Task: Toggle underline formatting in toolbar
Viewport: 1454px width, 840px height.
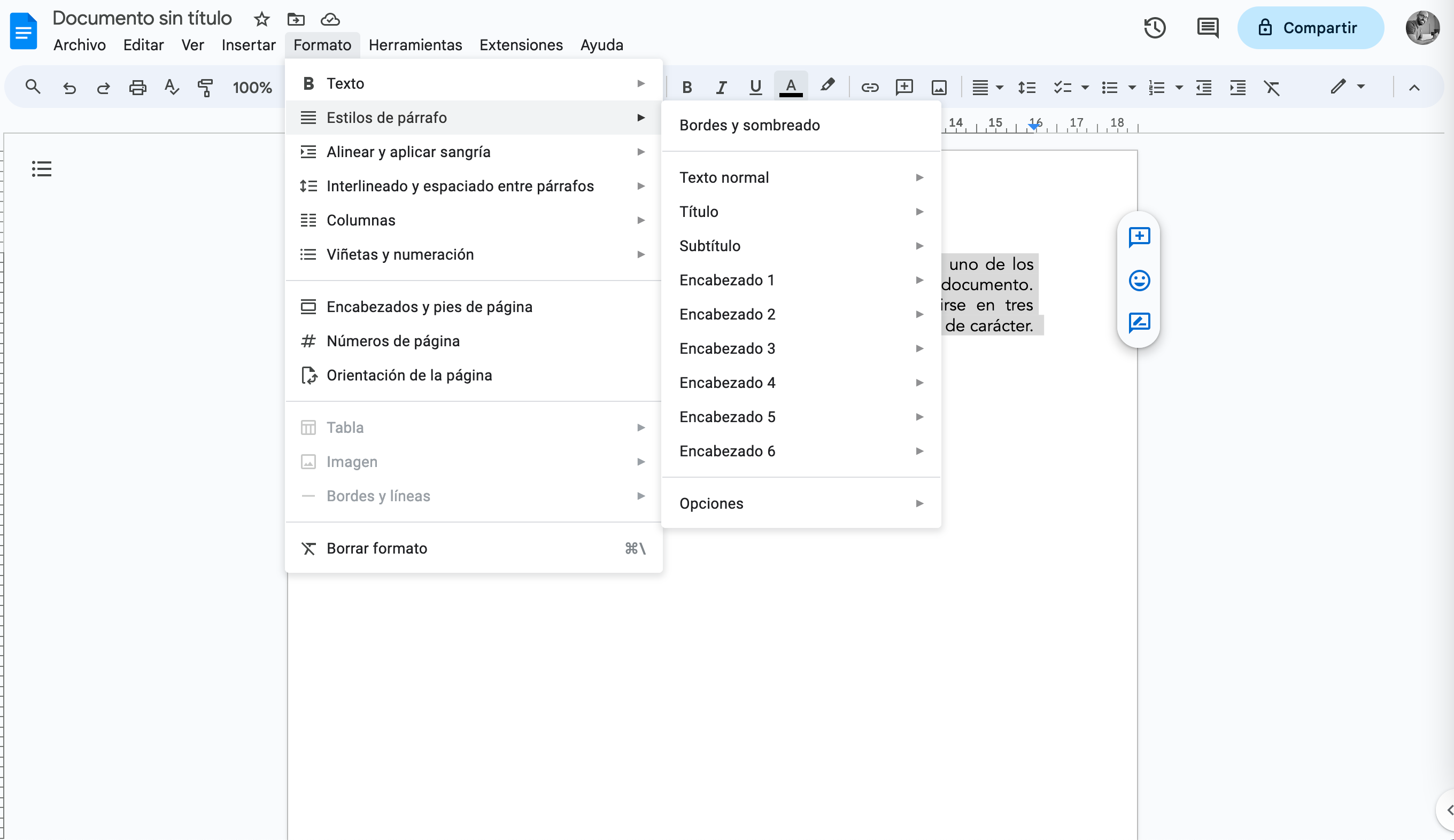Action: (x=755, y=88)
